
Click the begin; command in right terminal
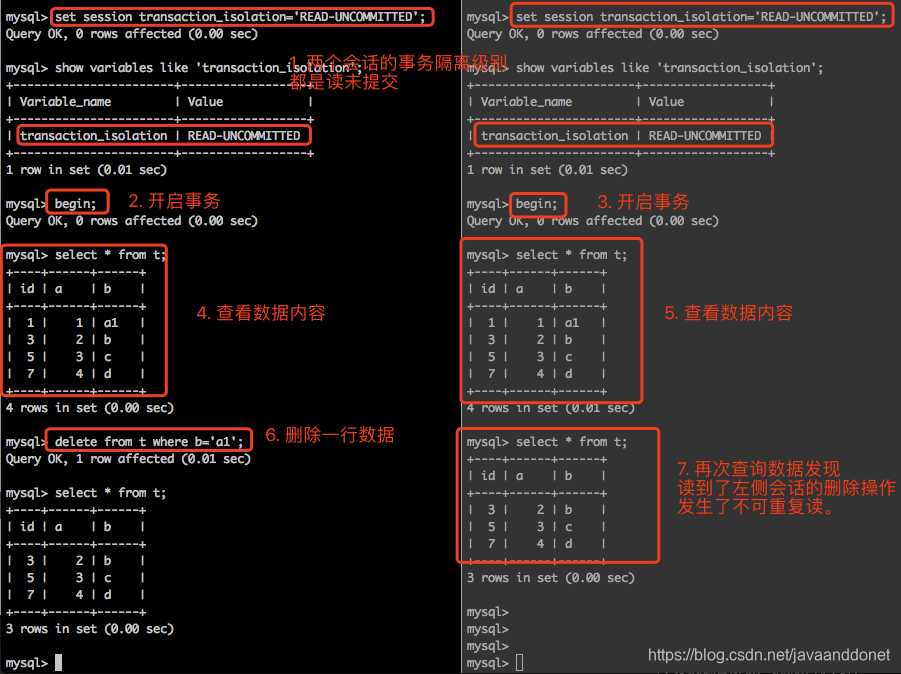pos(536,203)
